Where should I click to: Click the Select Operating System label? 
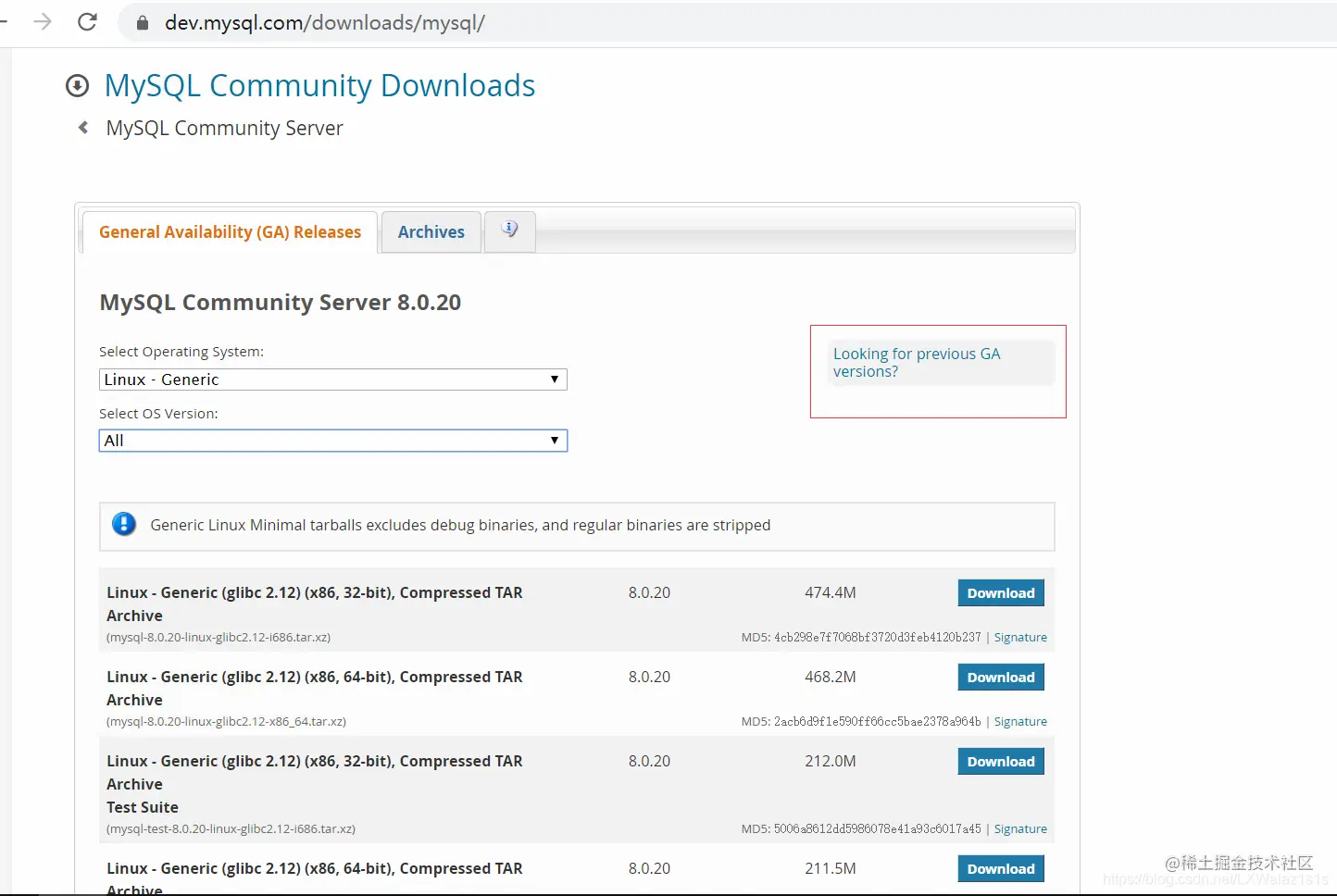coord(181,352)
